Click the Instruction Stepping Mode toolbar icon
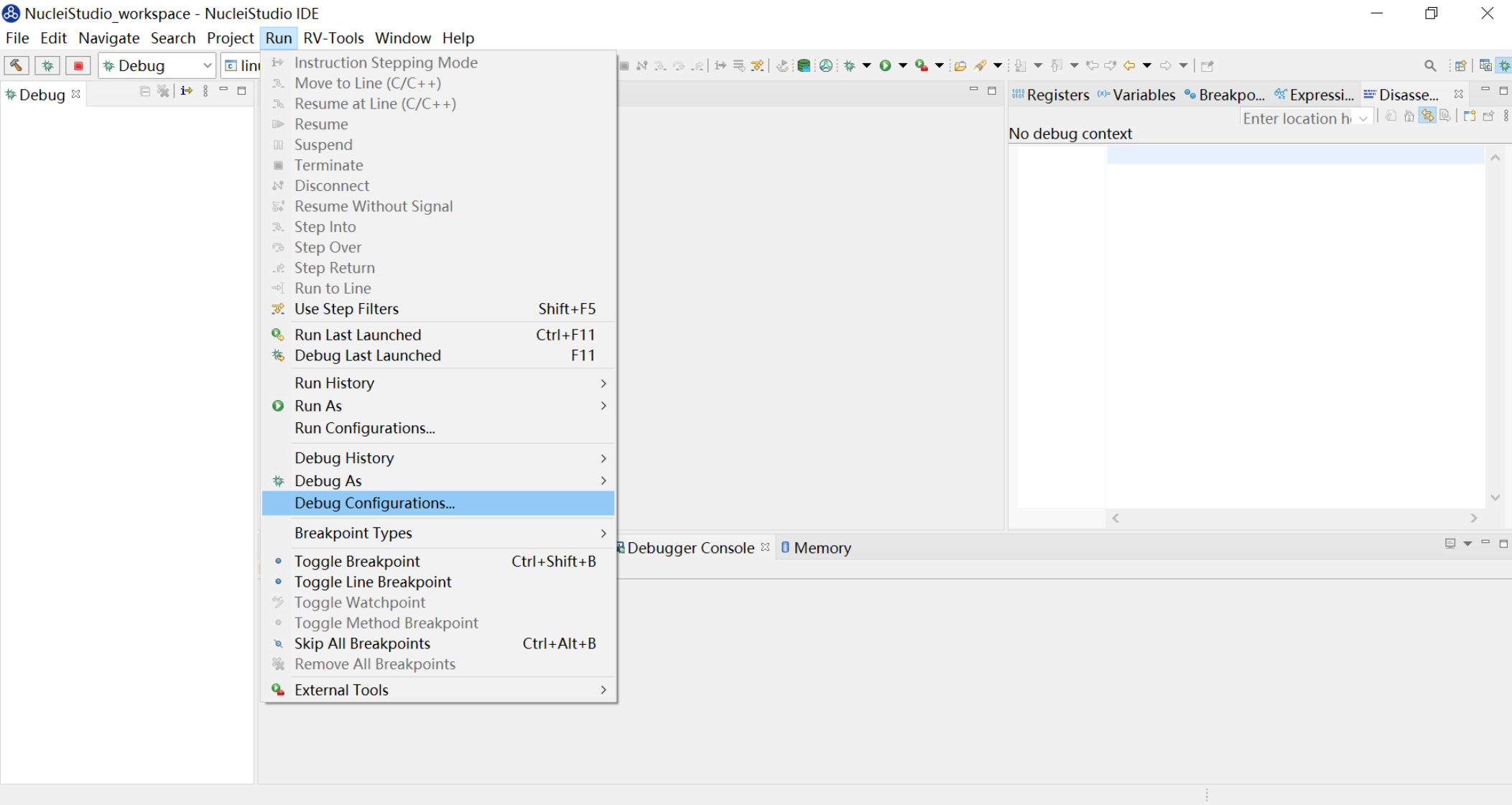Image resolution: width=1512 pixels, height=805 pixels. (x=720, y=65)
